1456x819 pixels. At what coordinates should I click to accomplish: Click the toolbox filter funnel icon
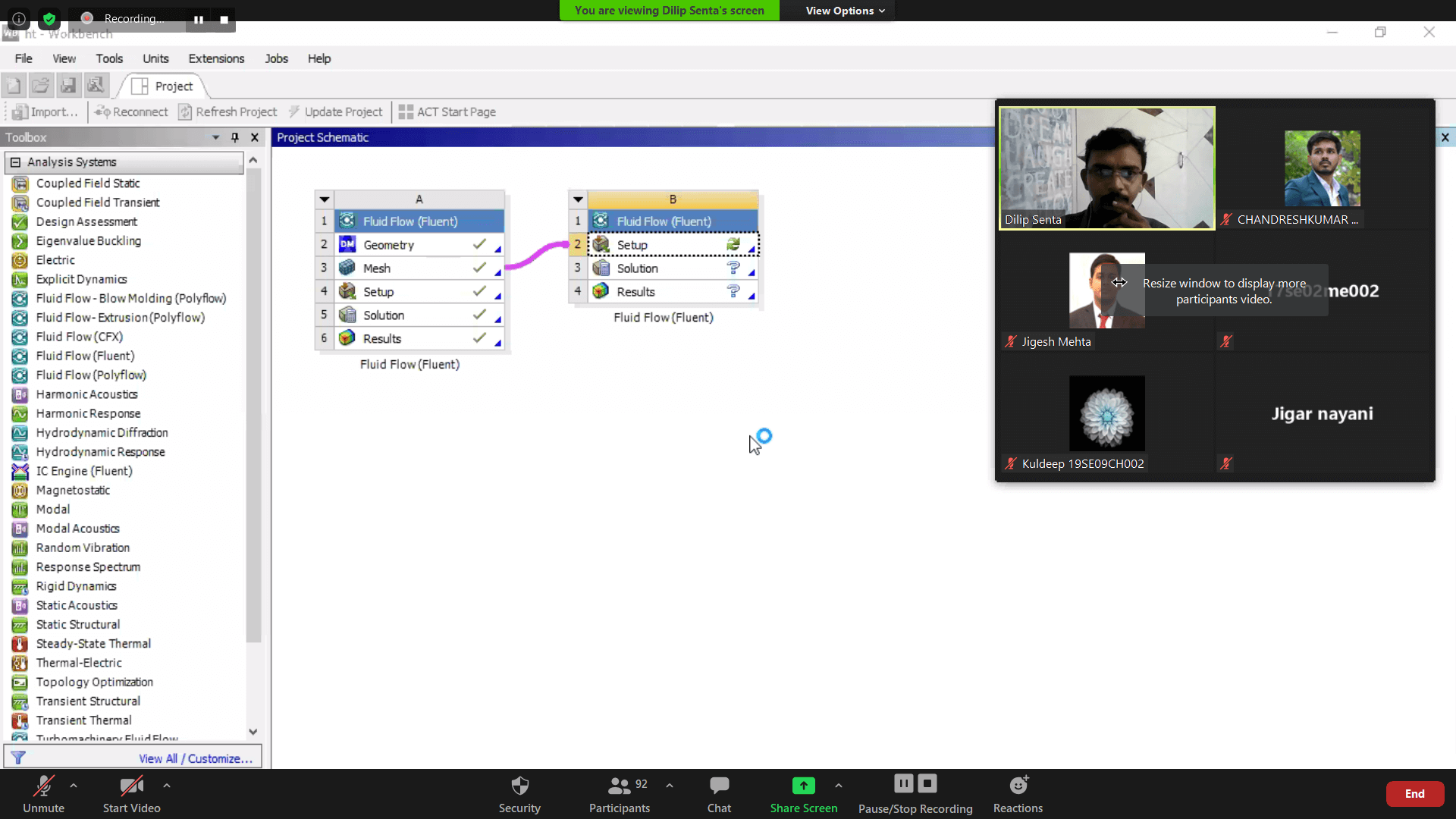click(19, 758)
